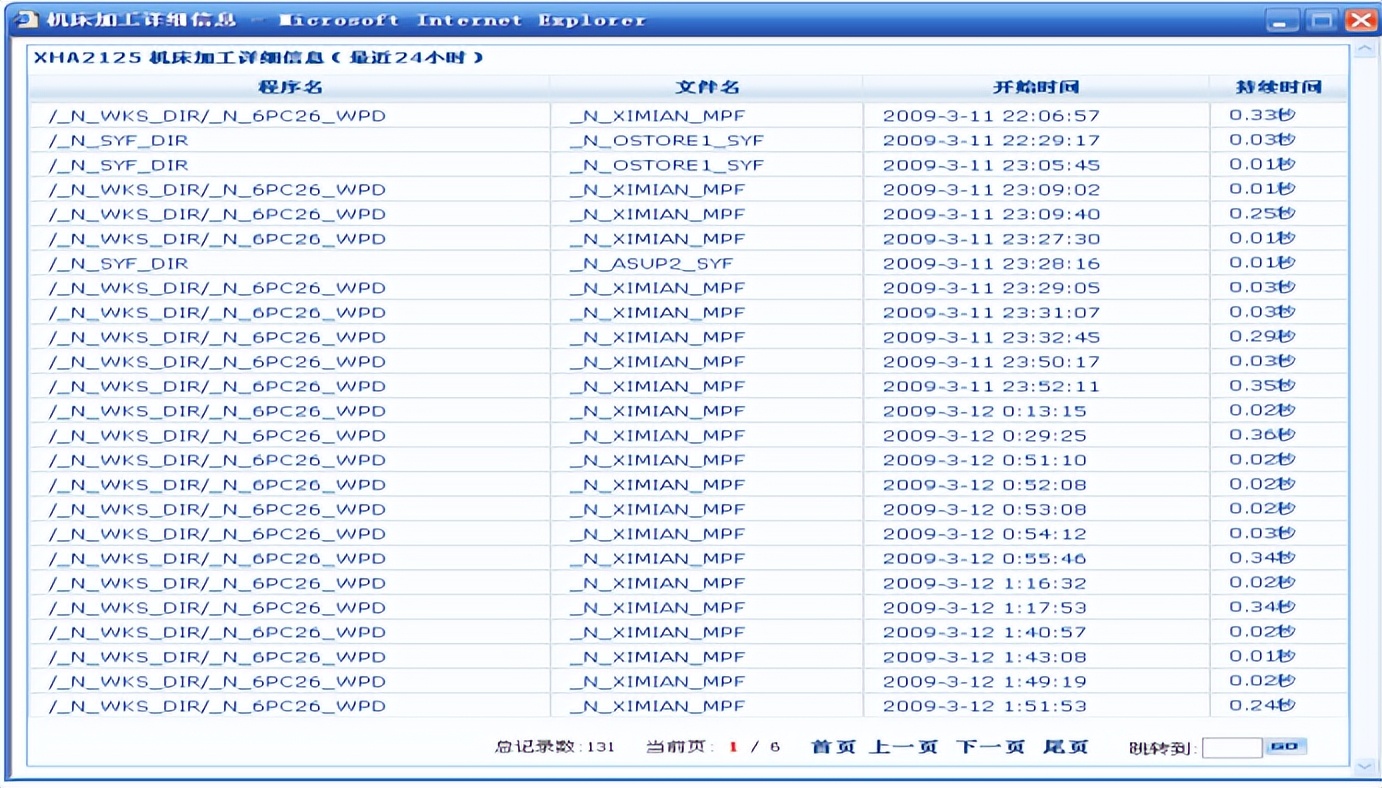Select start time 2009-3-12 1:51:53
This screenshot has width=1382, height=788.
(x=984, y=706)
